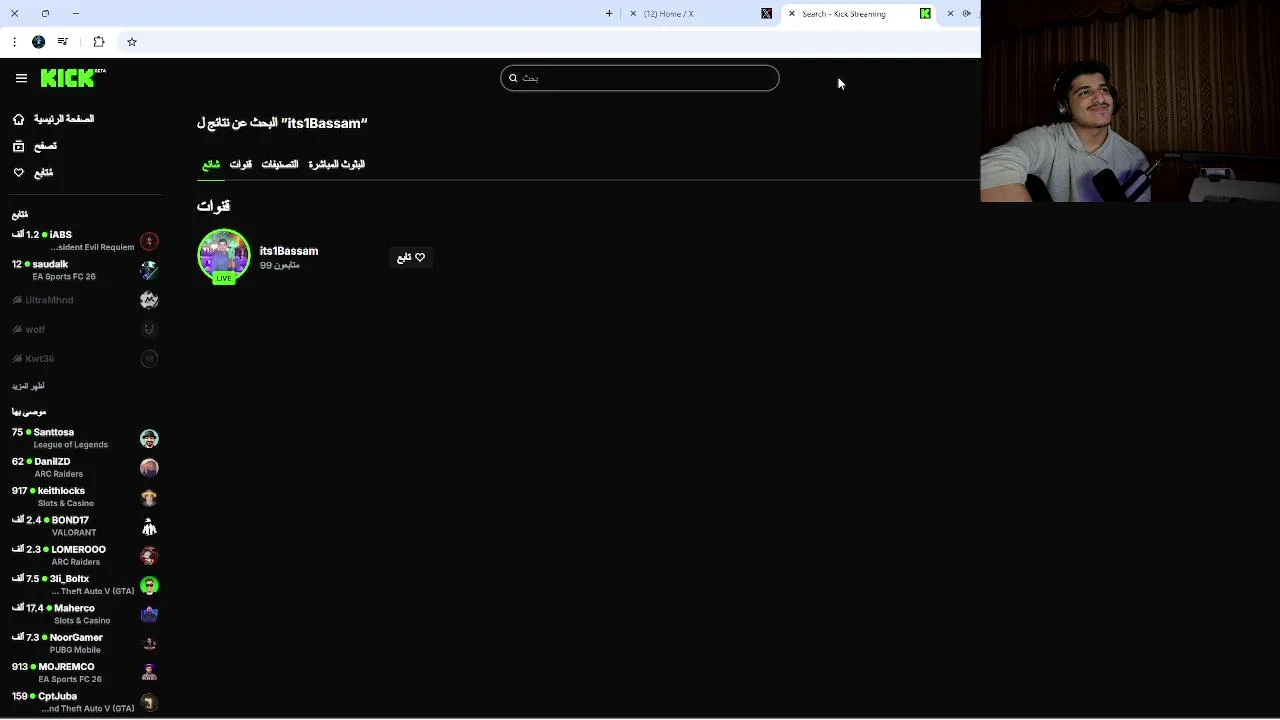Open UltraMhnd offline channel avatar
Viewport: 1280px width, 720px height.
click(149, 300)
